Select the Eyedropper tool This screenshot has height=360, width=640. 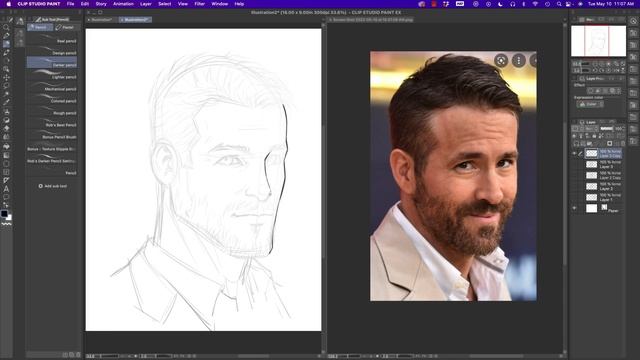(6, 102)
